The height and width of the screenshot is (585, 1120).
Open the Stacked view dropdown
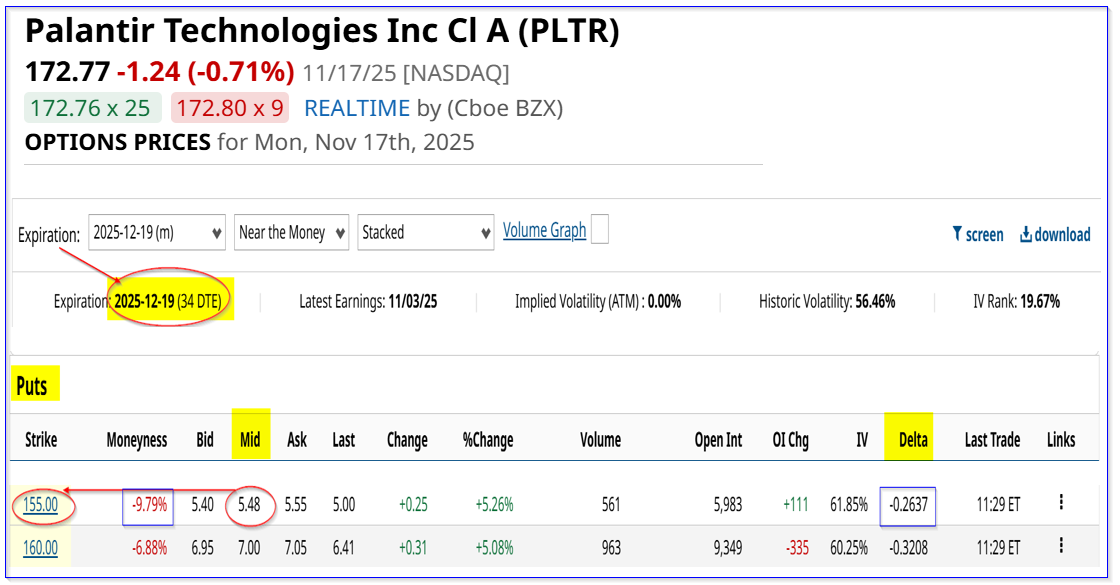pyautogui.click(x=427, y=233)
